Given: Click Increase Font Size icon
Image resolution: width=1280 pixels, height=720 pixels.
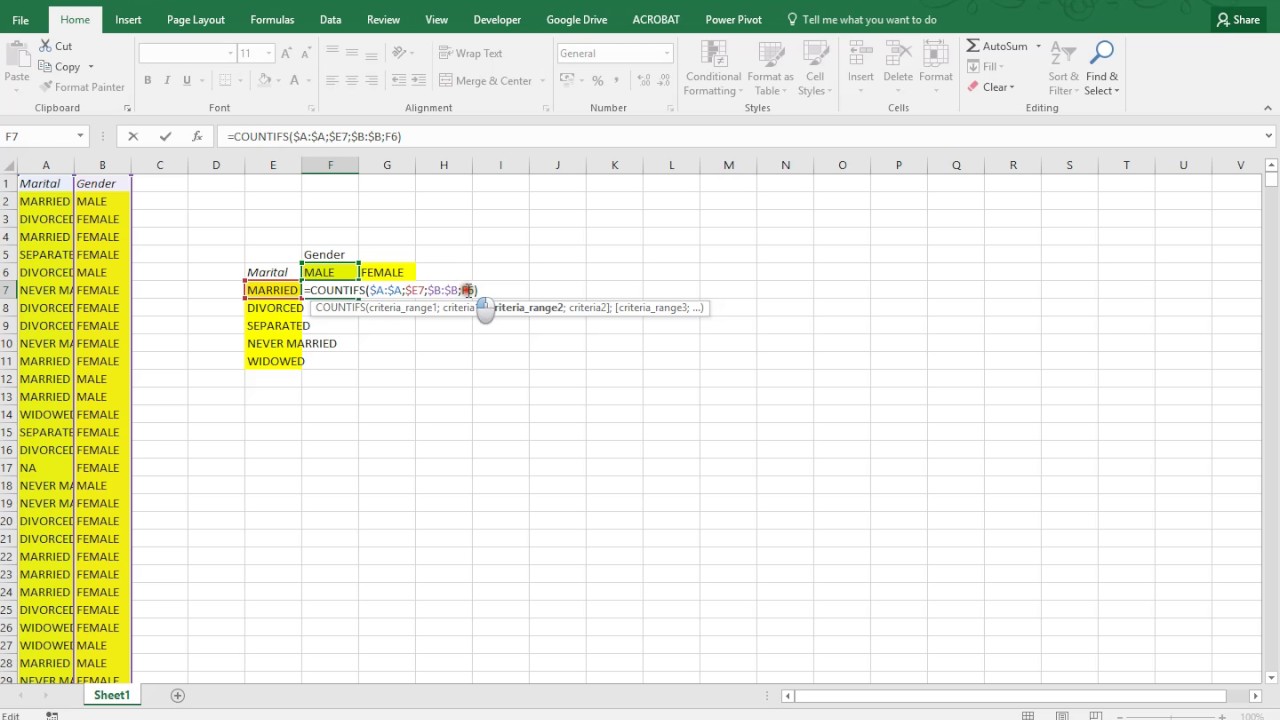Looking at the screenshot, I should click(287, 53).
